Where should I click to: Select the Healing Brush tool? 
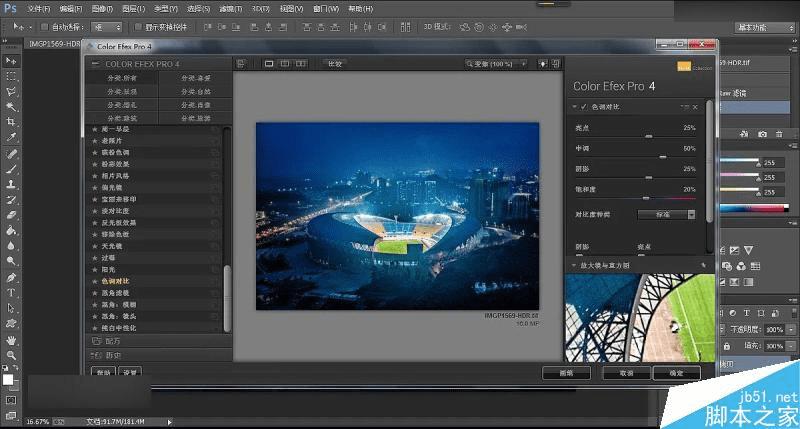(x=11, y=154)
